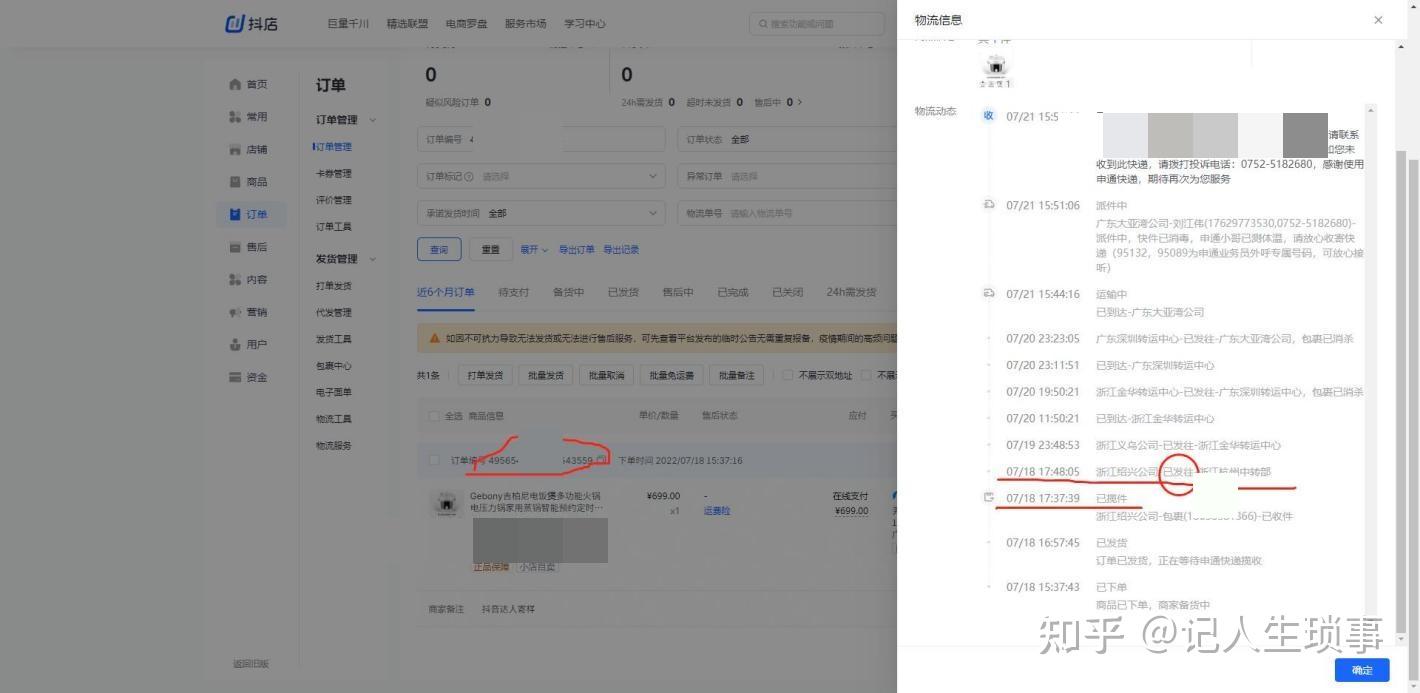Open 用户 in the left sidebar

(248, 344)
